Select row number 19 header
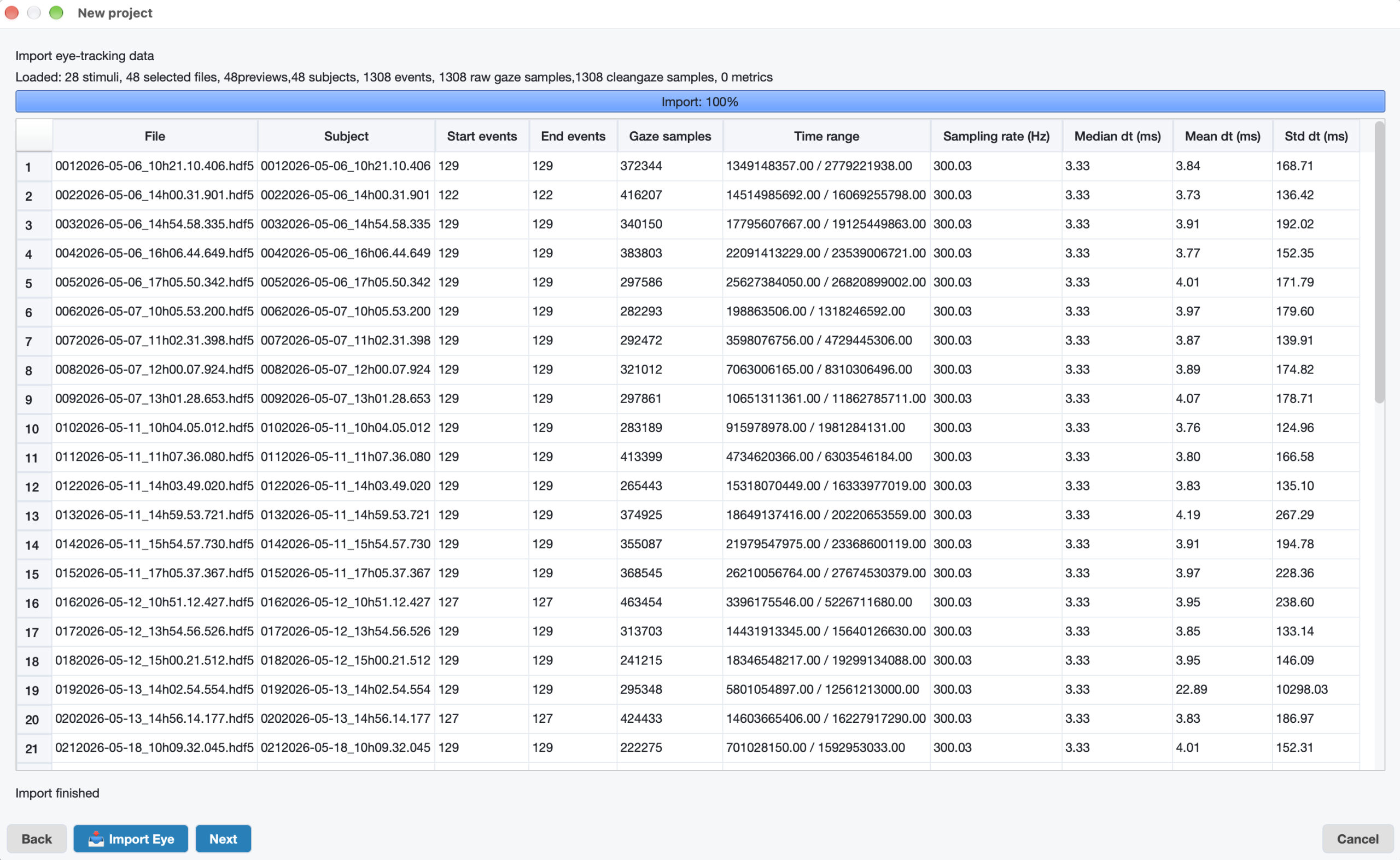Image resolution: width=1400 pixels, height=860 pixels. tap(34, 690)
